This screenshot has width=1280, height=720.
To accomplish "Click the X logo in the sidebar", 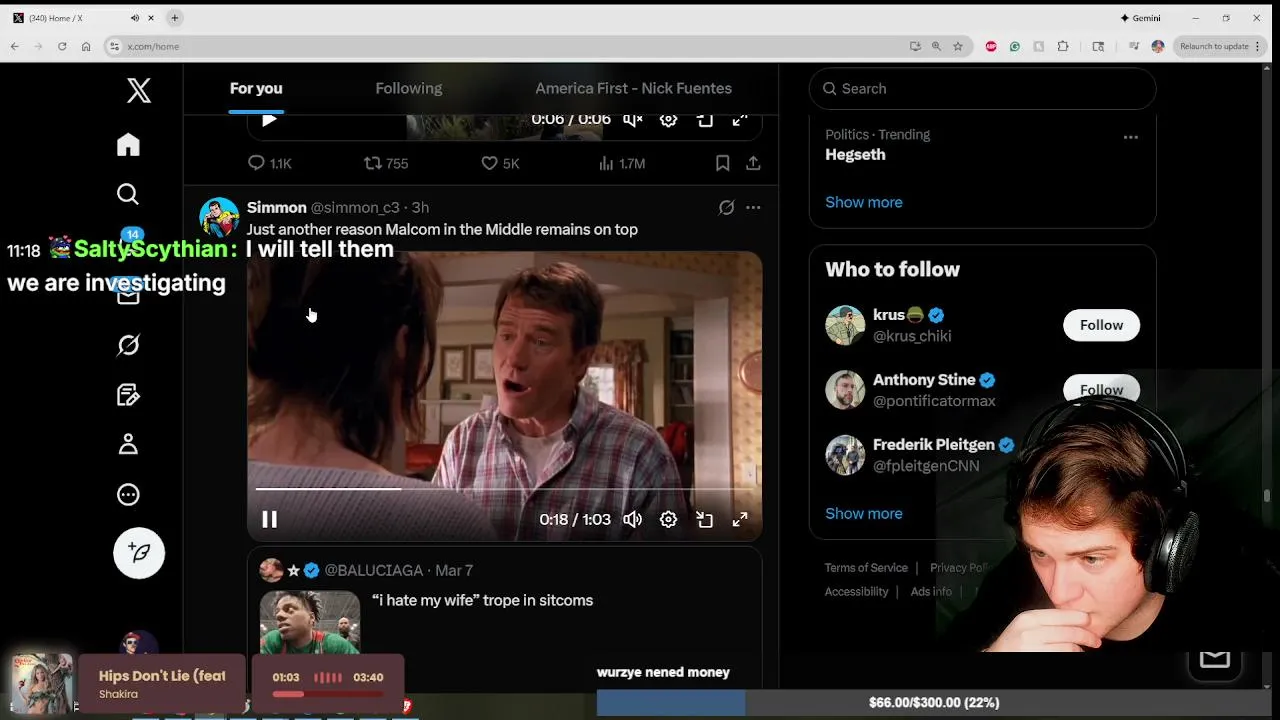I will [139, 90].
